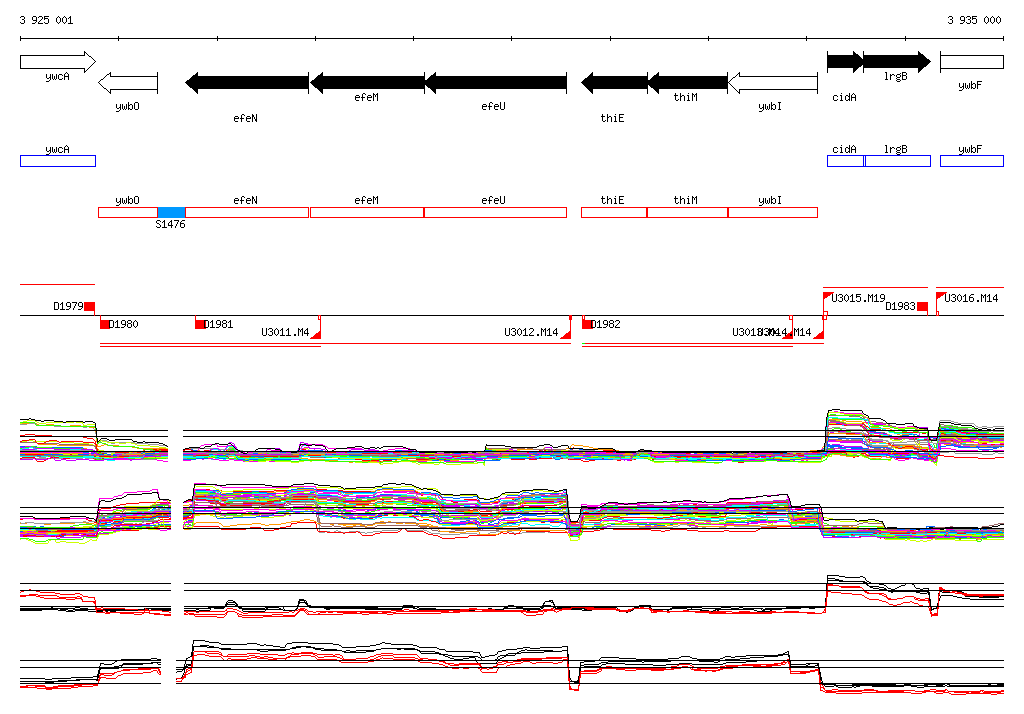Click the D1983 red square marker
1024x714 pixels.
pyautogui.click(x=922, y=306)
